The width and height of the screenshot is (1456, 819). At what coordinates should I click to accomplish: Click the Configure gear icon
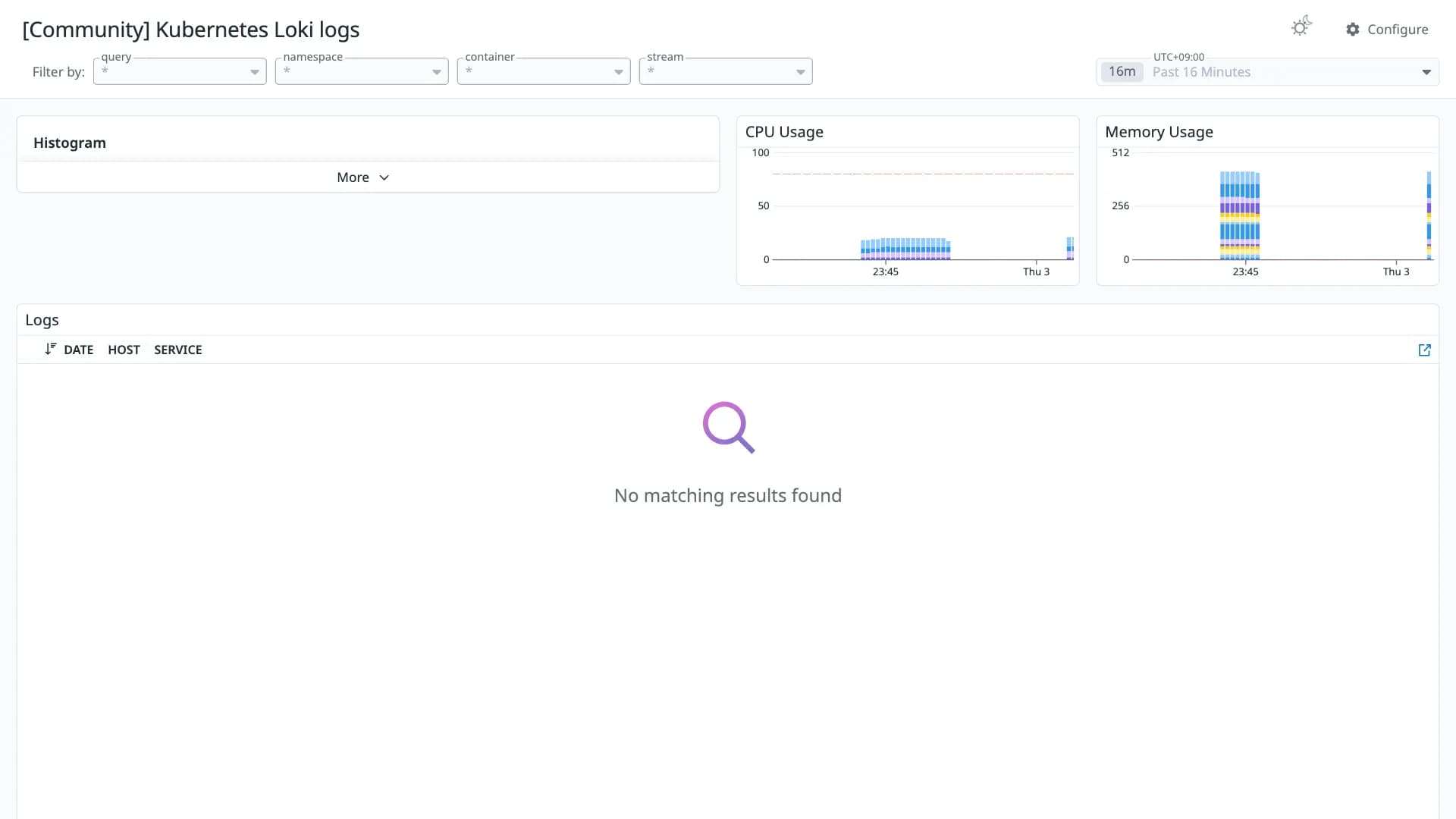click(1353, 30)
